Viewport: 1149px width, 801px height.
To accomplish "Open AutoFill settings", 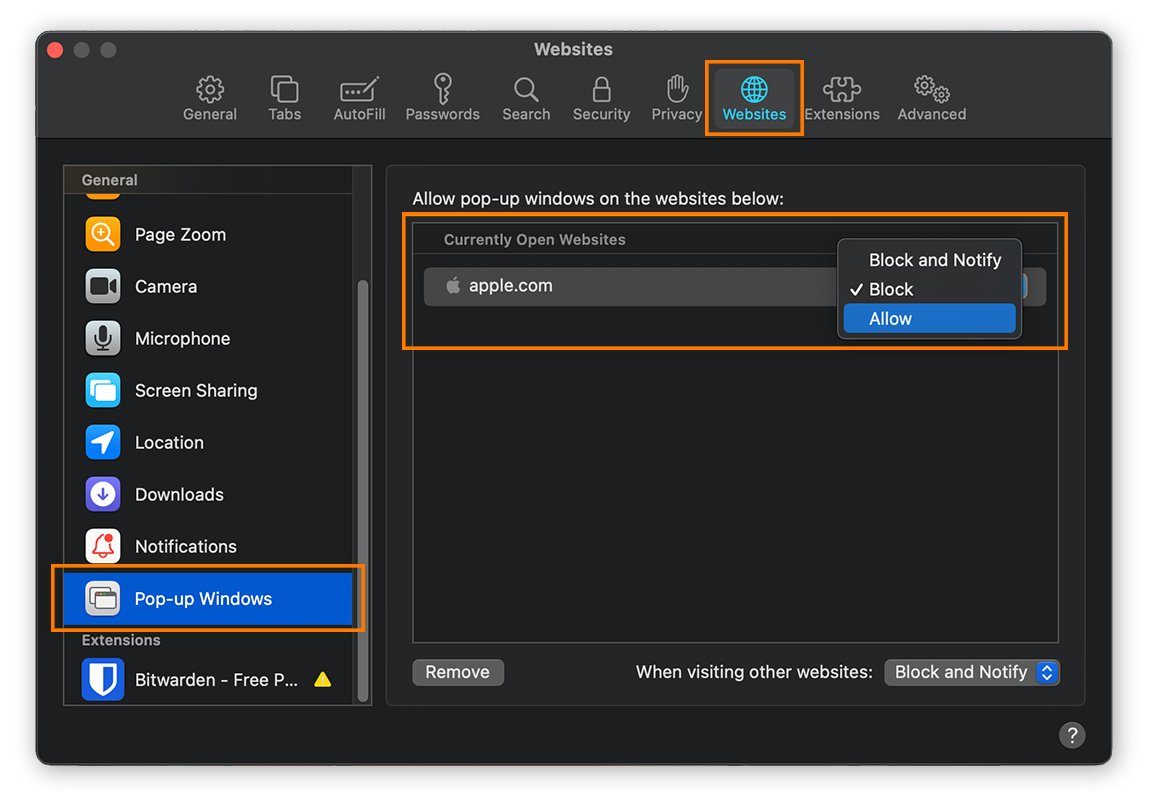I will tap(358, 97).
